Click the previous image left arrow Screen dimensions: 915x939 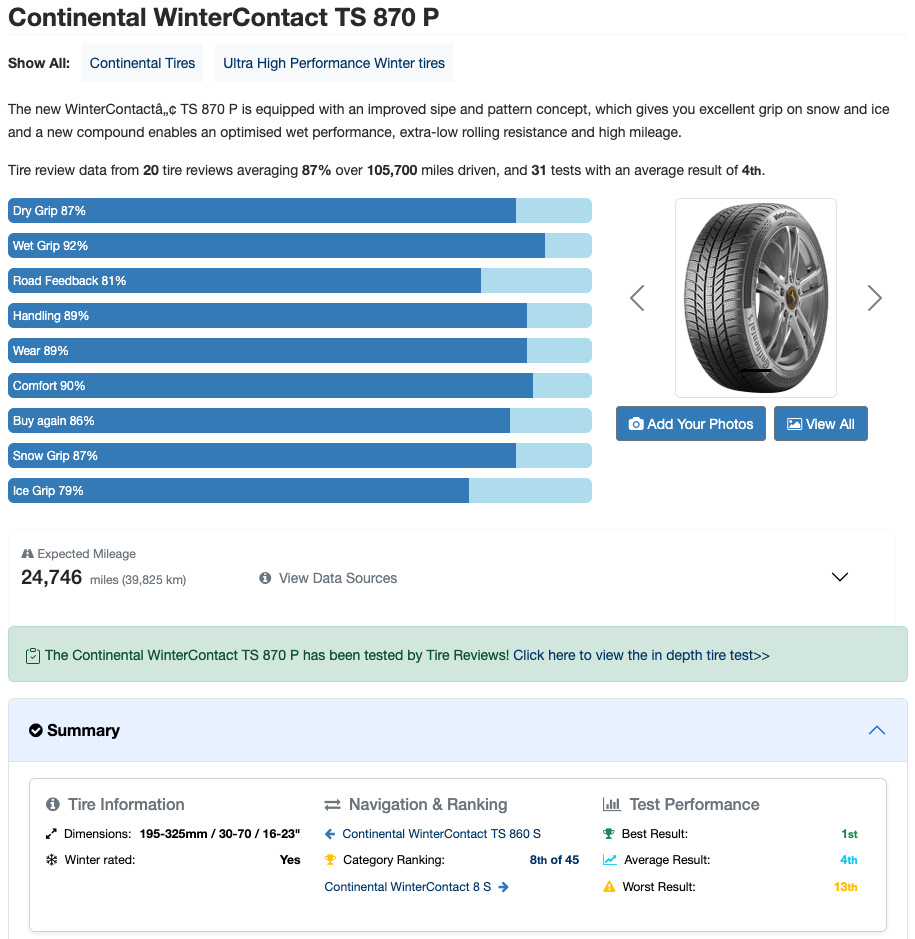(637, 298)
